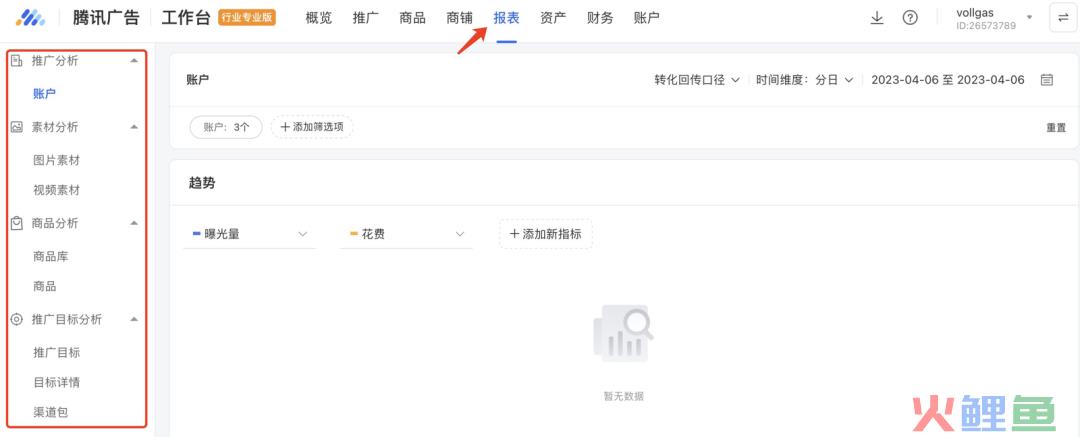Click the 账户: 3个 filter chip

[226, 127]
